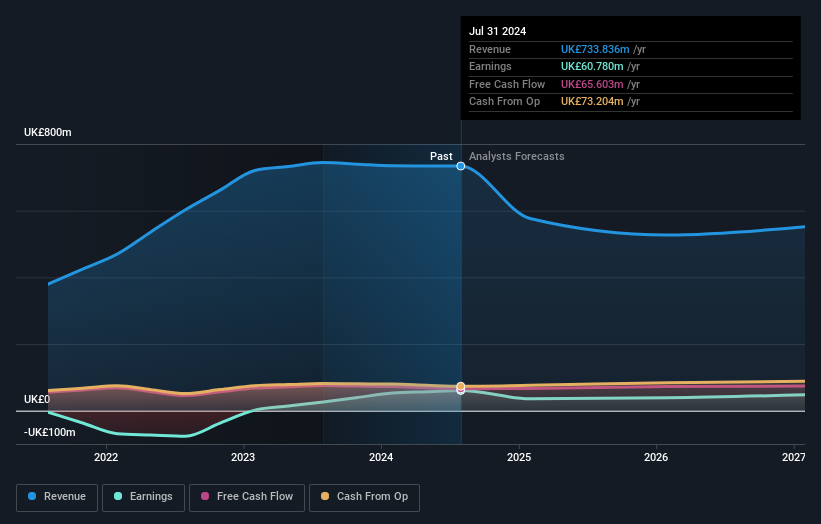
Task: Click the Jul 31 2024 tooltip date
Action: [x=497, y=31]
